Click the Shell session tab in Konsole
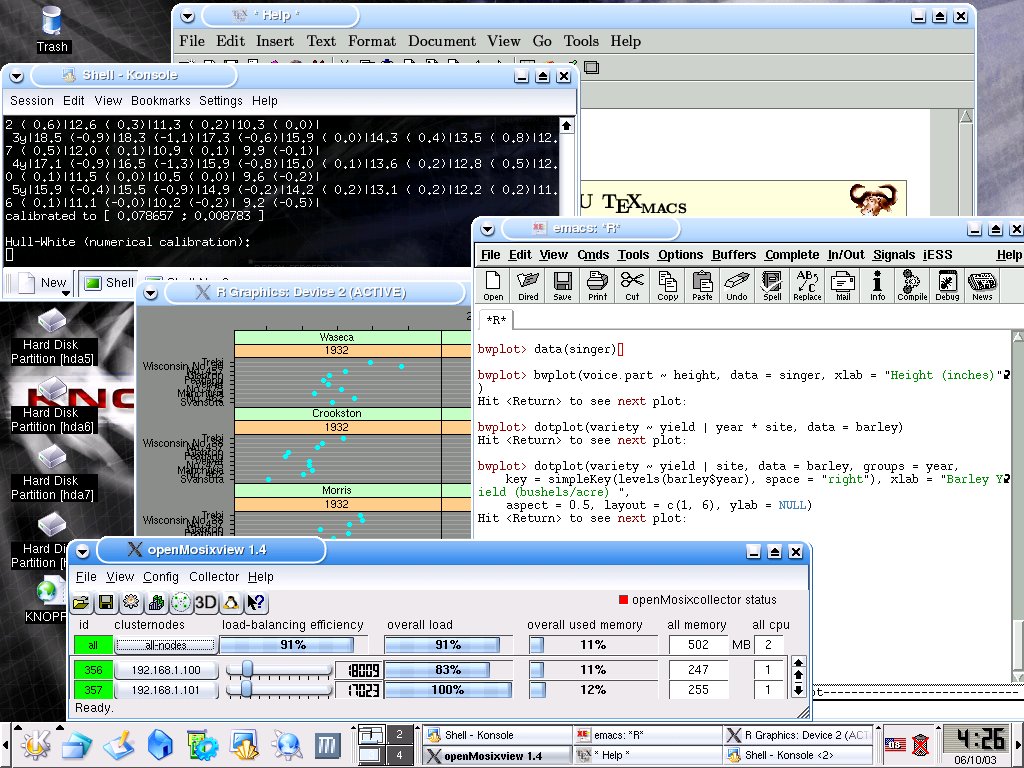The width and height of the screenshot is (1024, 768). (108, 283)
